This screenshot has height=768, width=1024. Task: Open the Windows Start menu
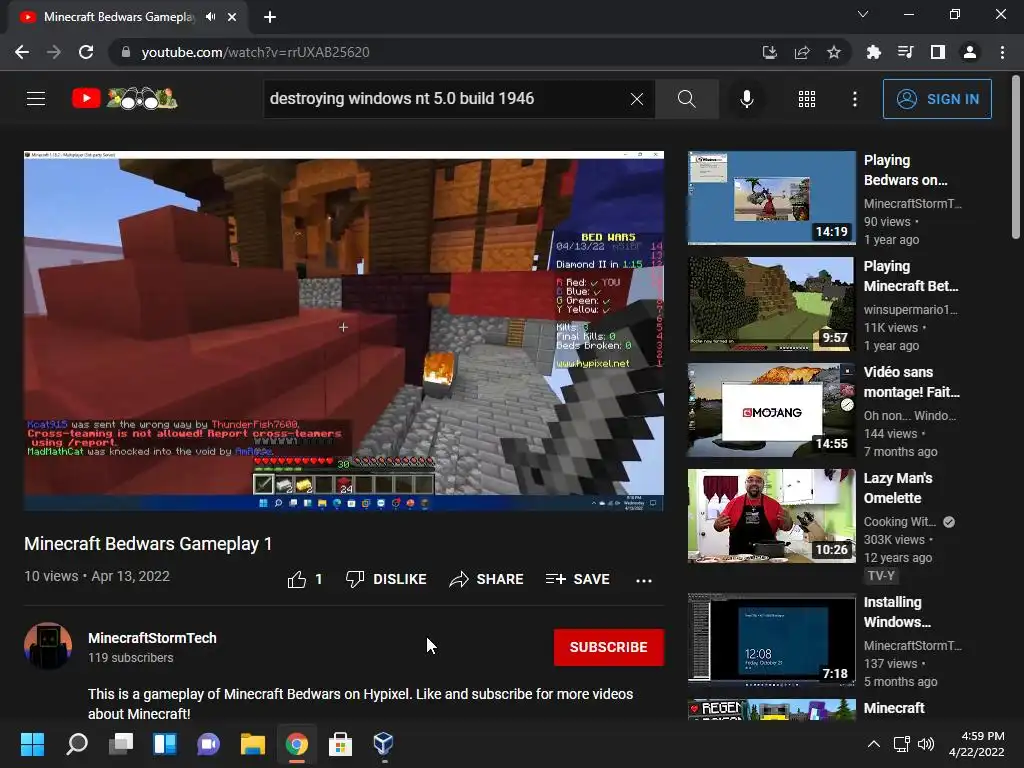(32, 744)
